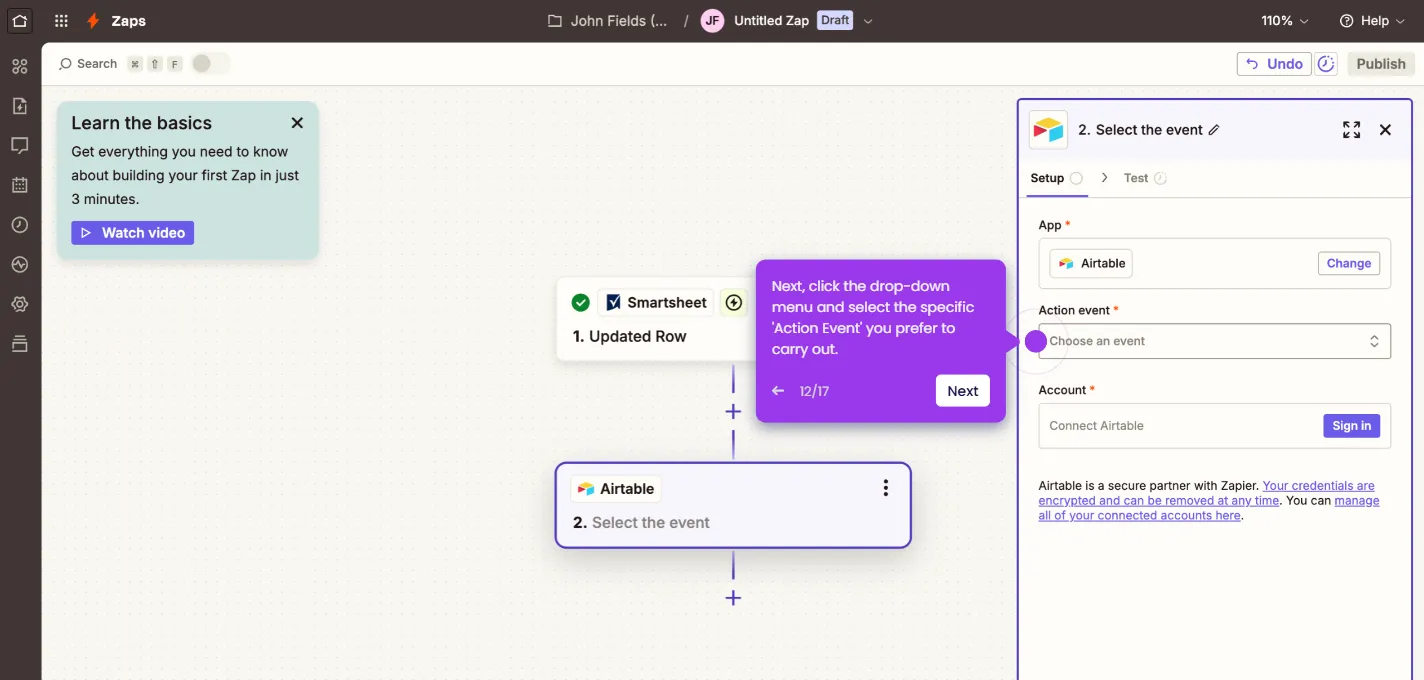
Task: Click Next in the tour tooltip
Action: coord(962,391)
